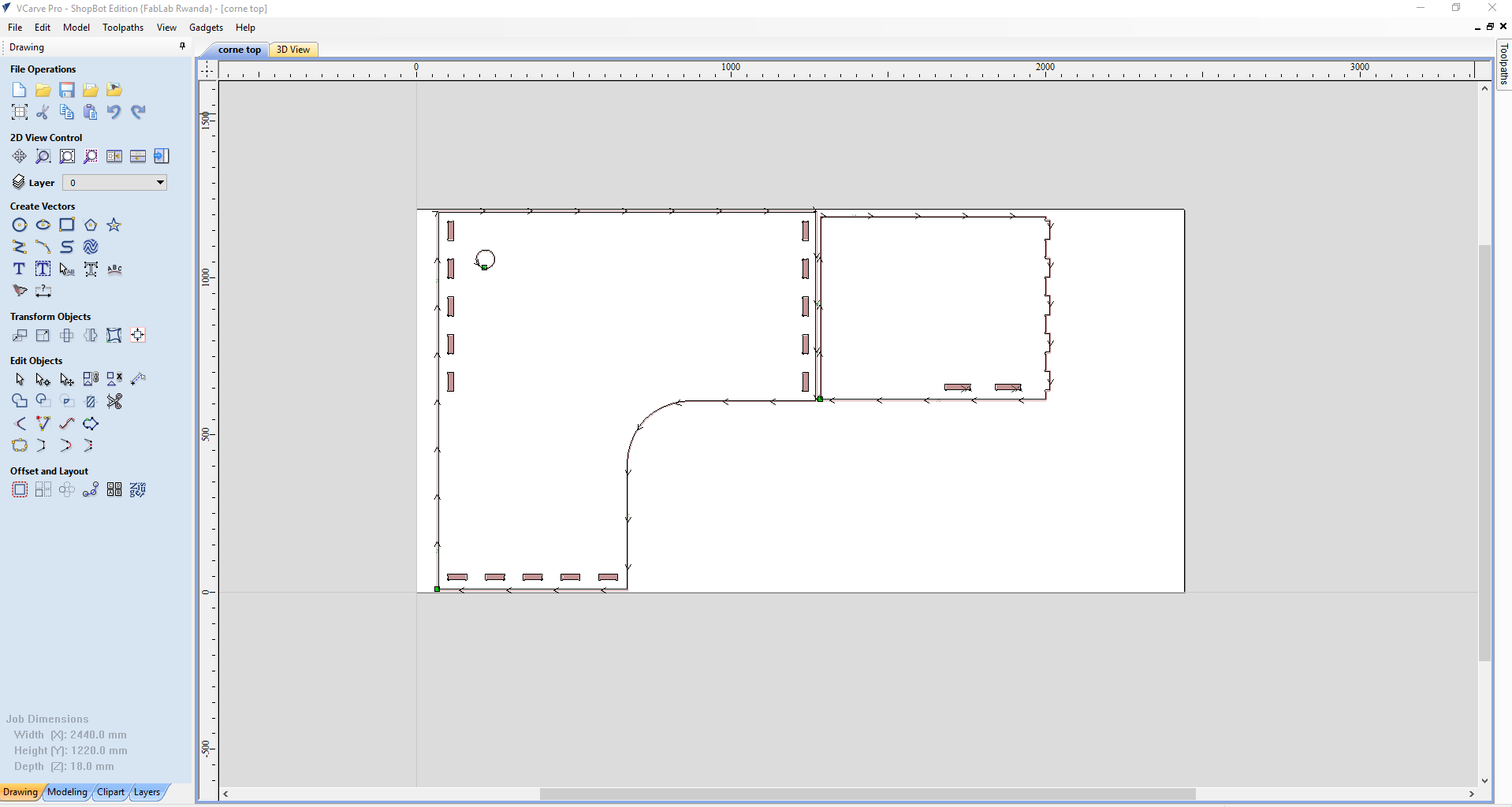Image resolution: width=1512 pixels, height=807 pixels.
Task: Open the Save file button
Action: click(x=66, y=89)
